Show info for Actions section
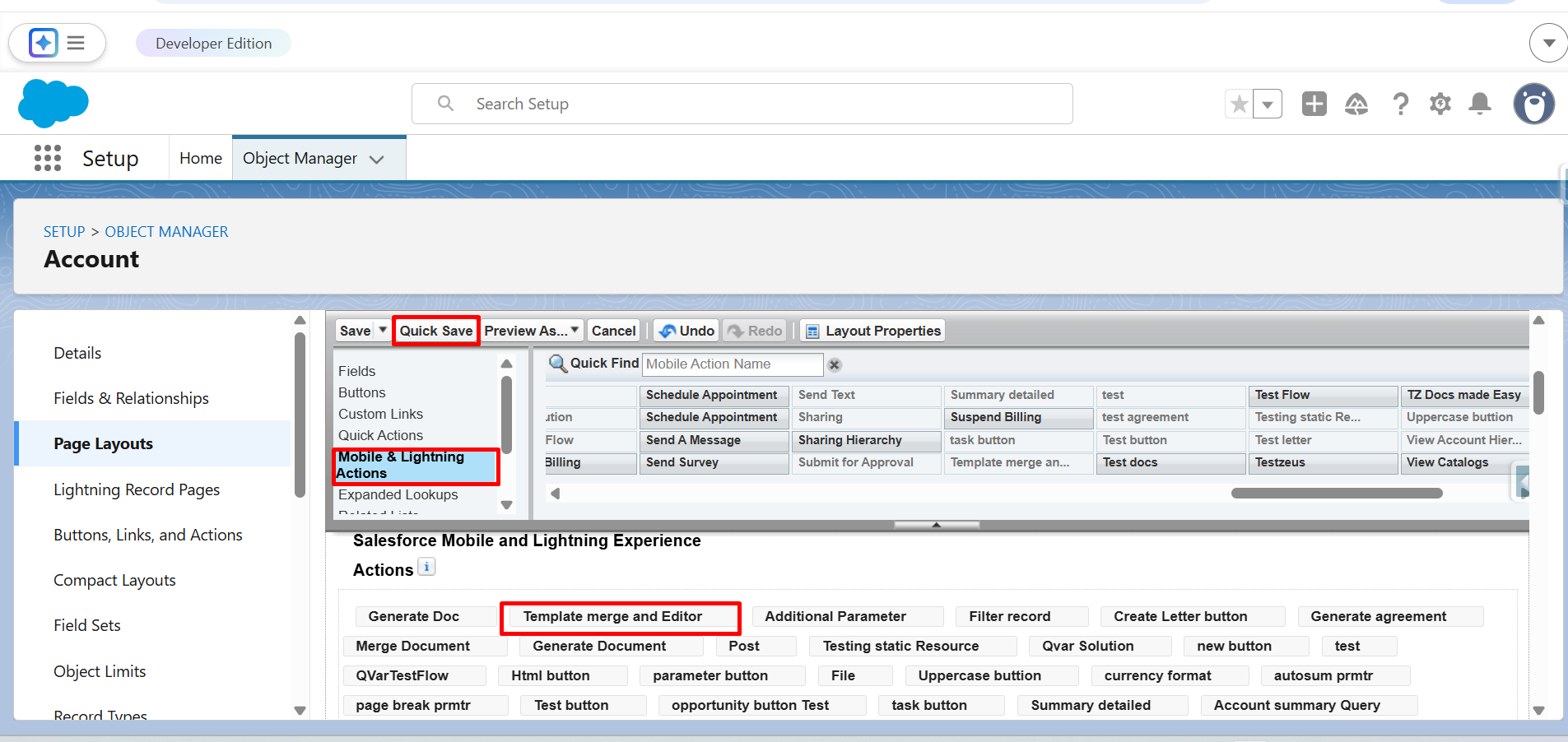The height and width of the screenshot is (742, 1568). [x=426, y=567]
